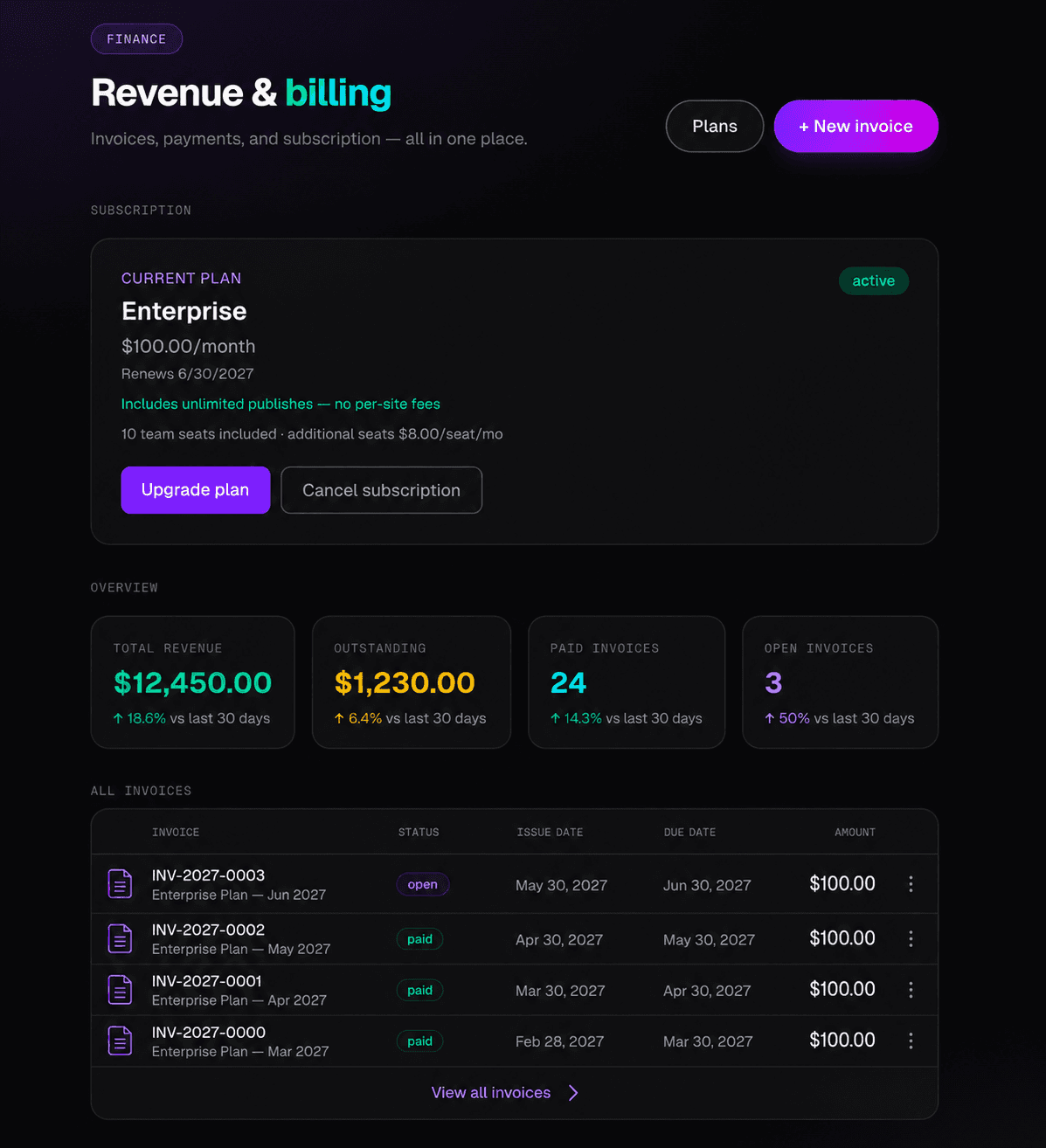Image resolution: width=1046 pixels, height=1148 pixels.
Task: Click the ISSUE DATE column header
Action: pyautogui.click(x=550, y=832)
